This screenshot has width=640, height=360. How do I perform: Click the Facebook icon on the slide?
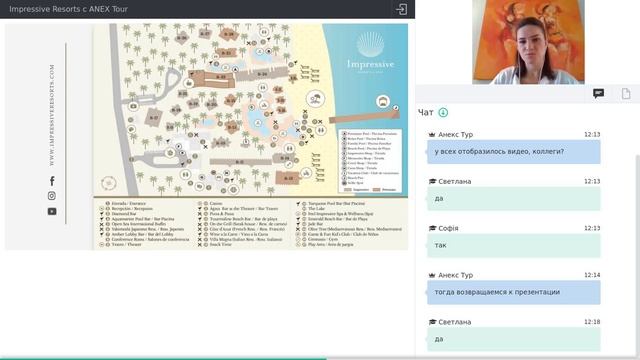point(52,180)
